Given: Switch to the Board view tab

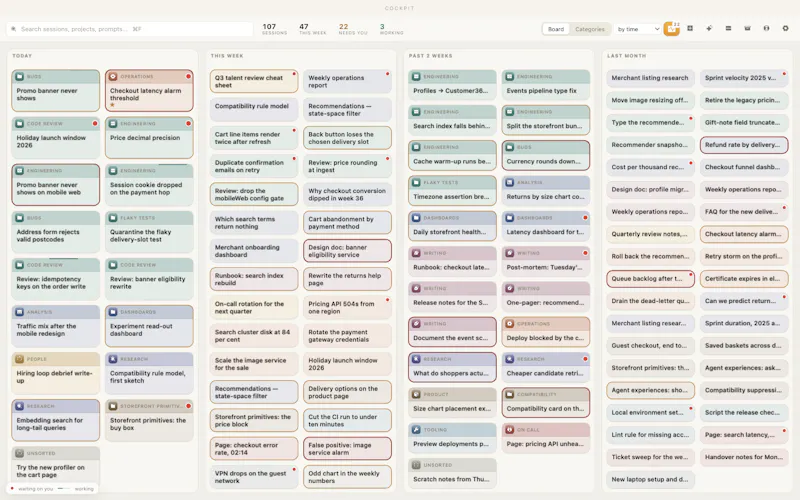Looking at the screenshot, I should click(x=556, y=29).
